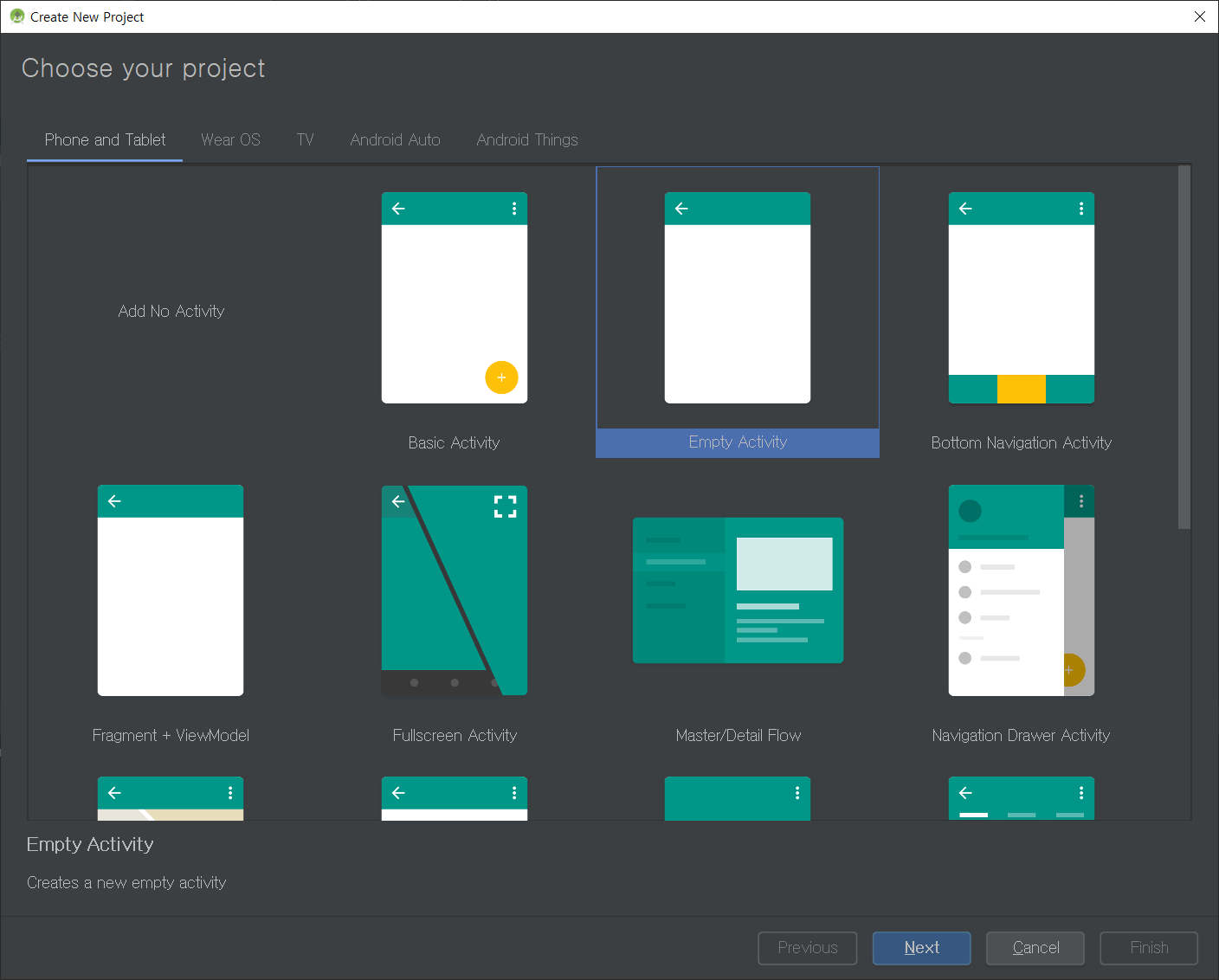Click the Fullscreen Activity label
Screen dimensions: 1219x980
[455, 736]
